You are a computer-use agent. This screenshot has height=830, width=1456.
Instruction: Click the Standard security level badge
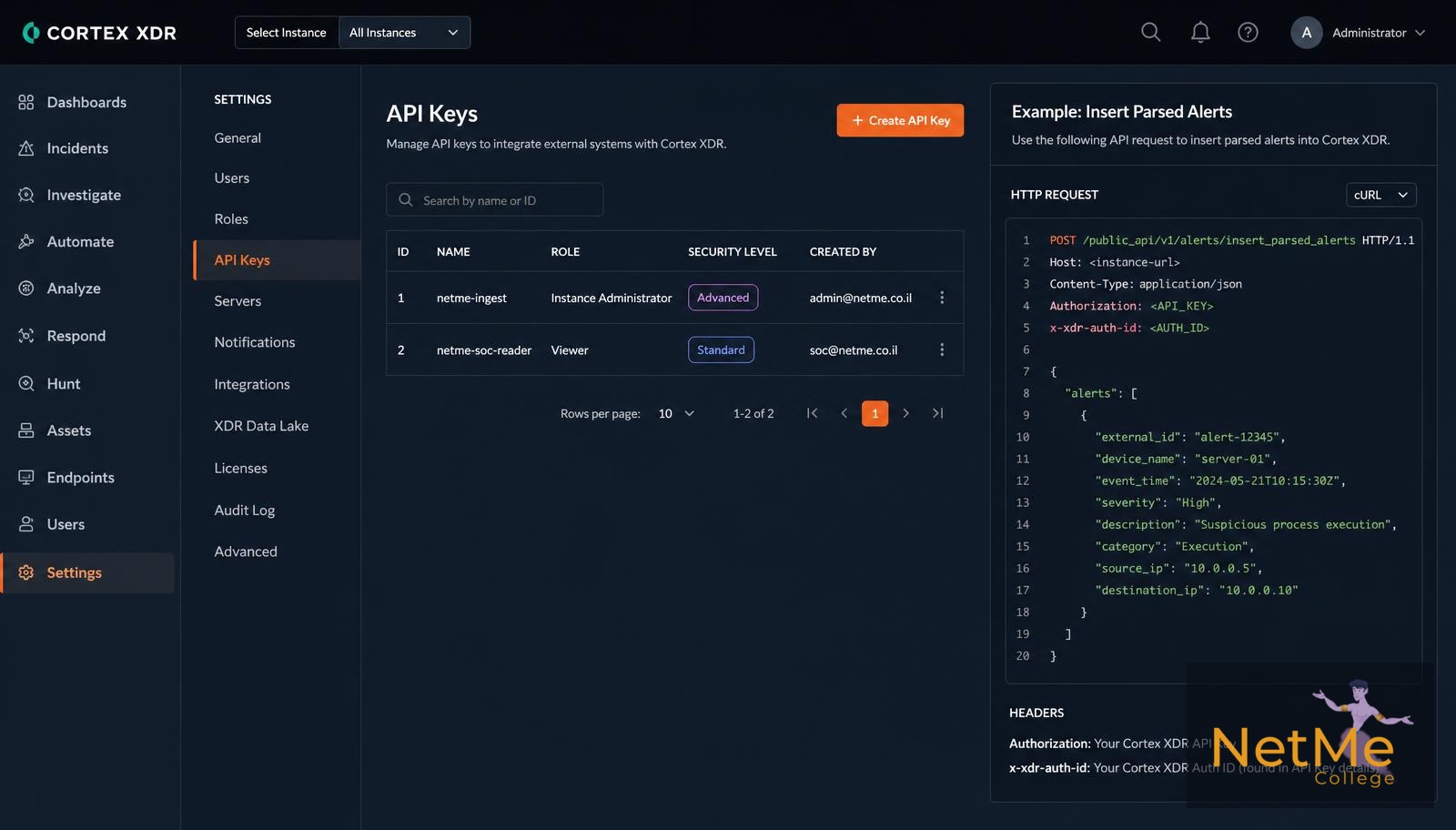point(721,349)
